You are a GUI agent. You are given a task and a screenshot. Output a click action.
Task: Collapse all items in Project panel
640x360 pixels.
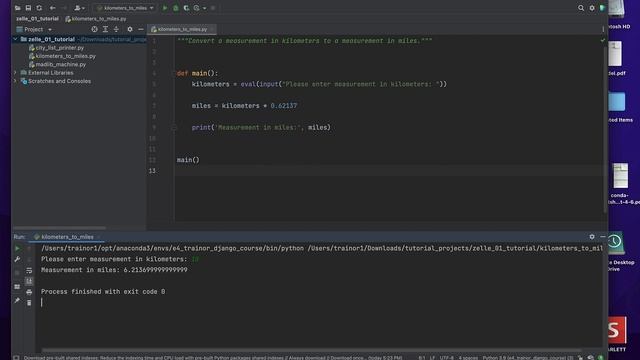tap(116, 29)
